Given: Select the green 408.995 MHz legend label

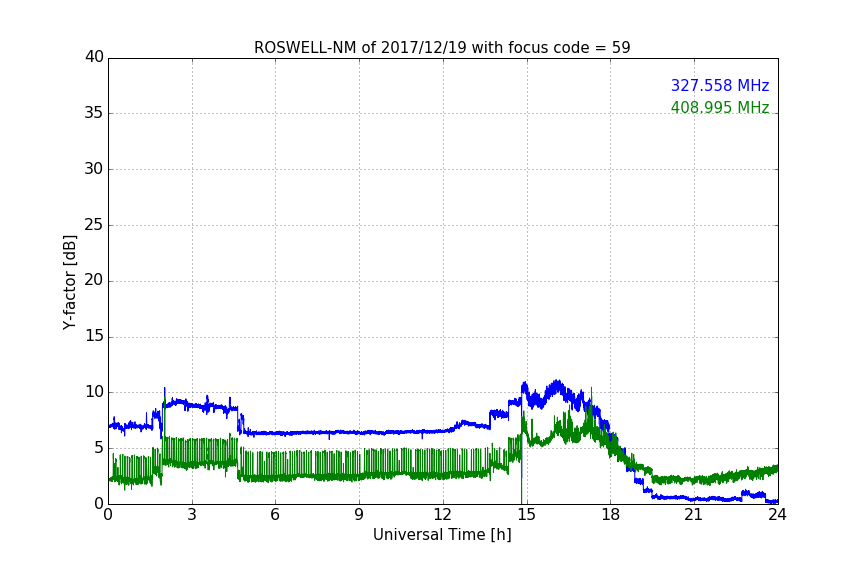Looking at the screenshot, I should point(720,107).
